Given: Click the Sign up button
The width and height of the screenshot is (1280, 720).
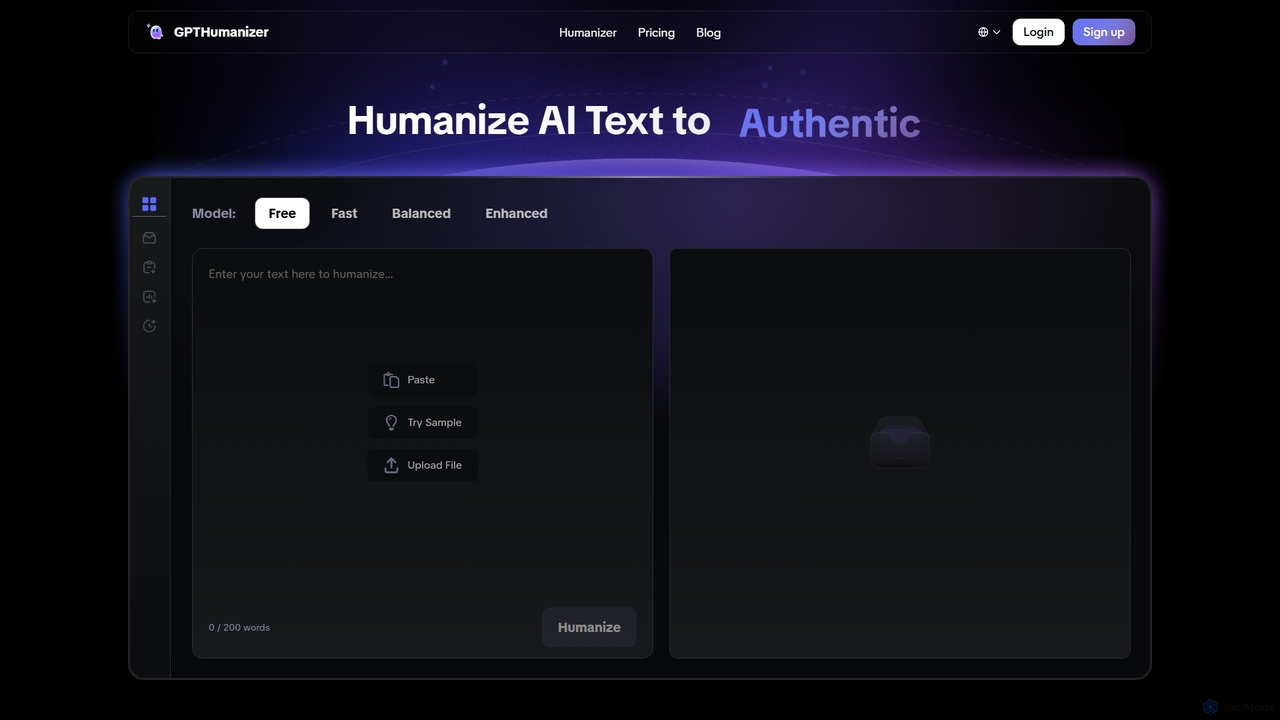Looking at the screenshot, I should (x=1103, y=32).
